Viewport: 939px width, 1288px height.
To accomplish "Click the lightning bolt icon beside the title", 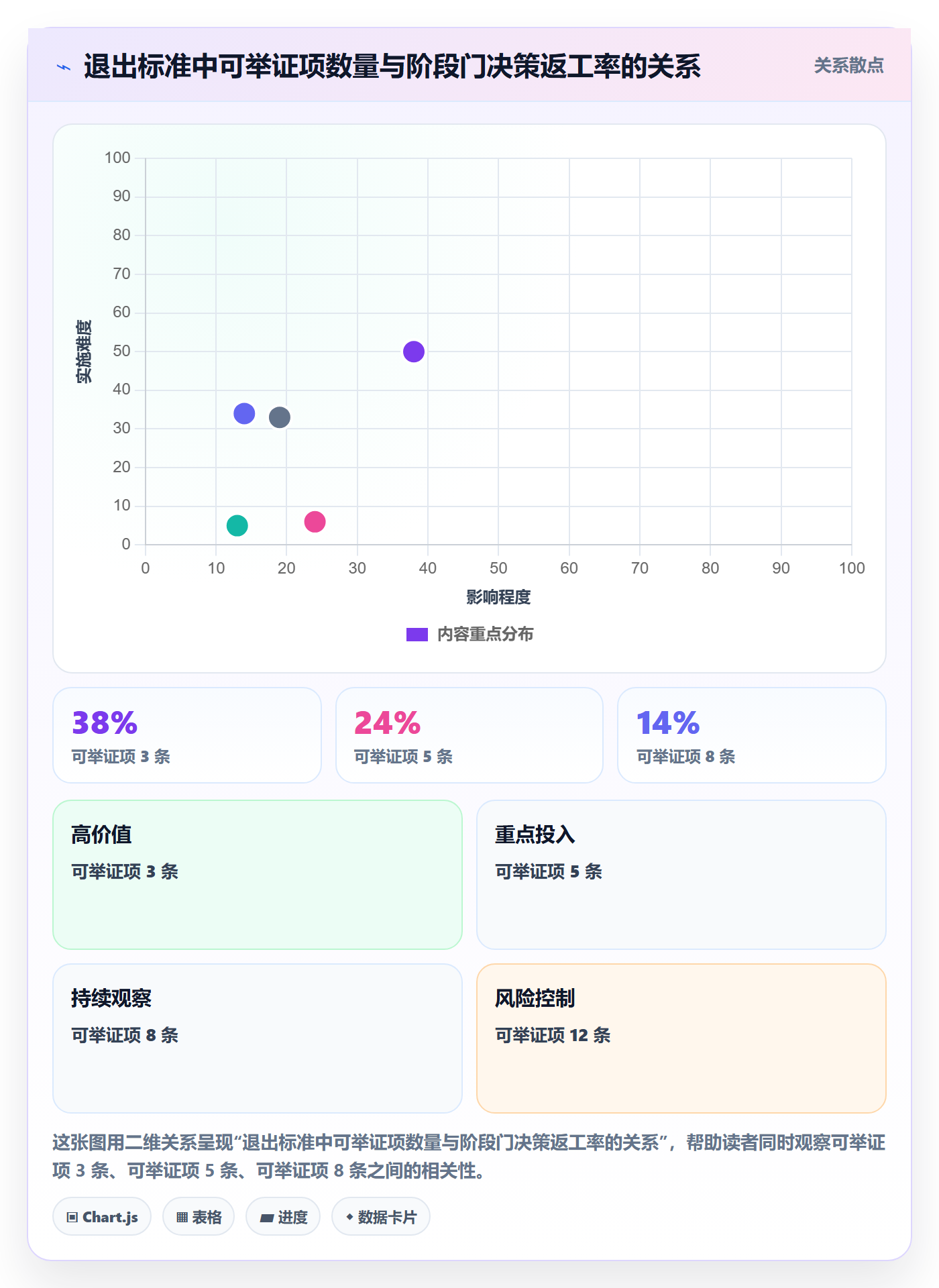I will pos(64,67).
